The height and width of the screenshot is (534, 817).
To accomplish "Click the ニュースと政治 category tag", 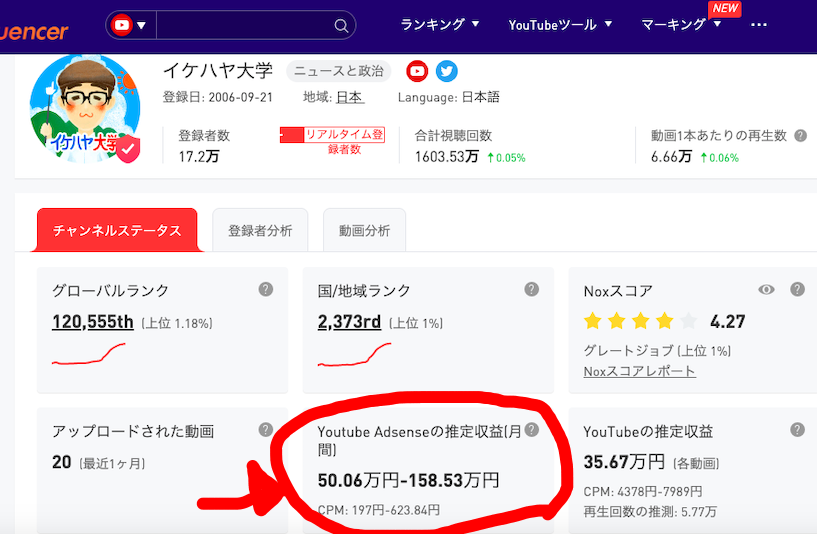I will (339, 71).
